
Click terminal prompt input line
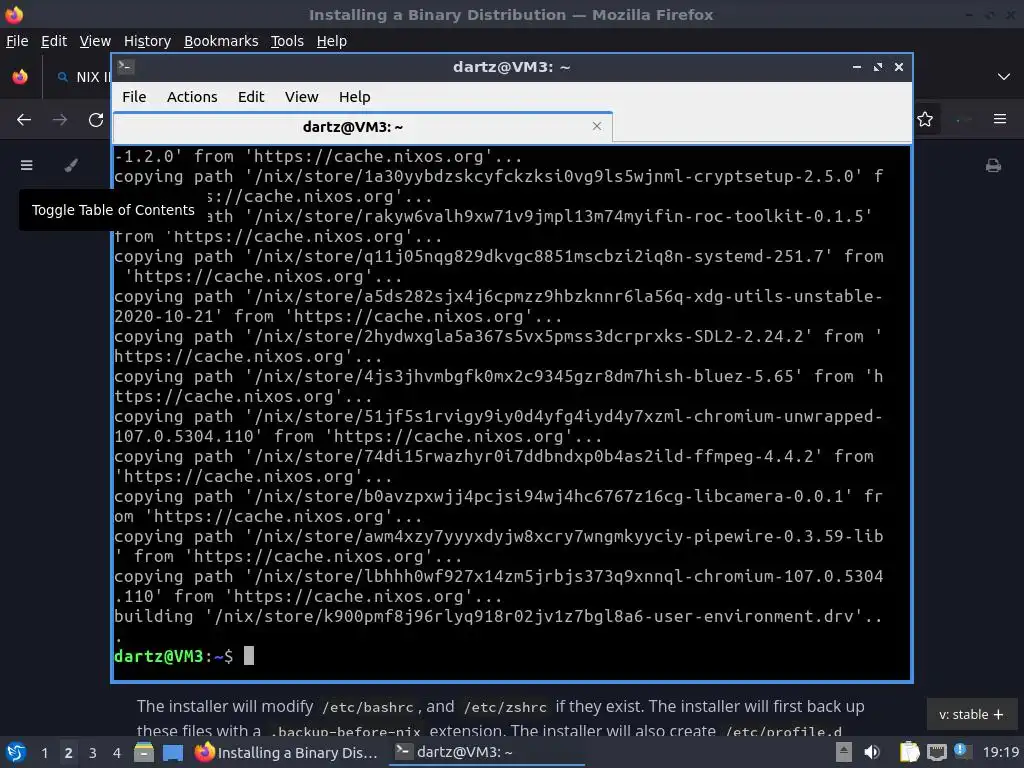[511, 656]
